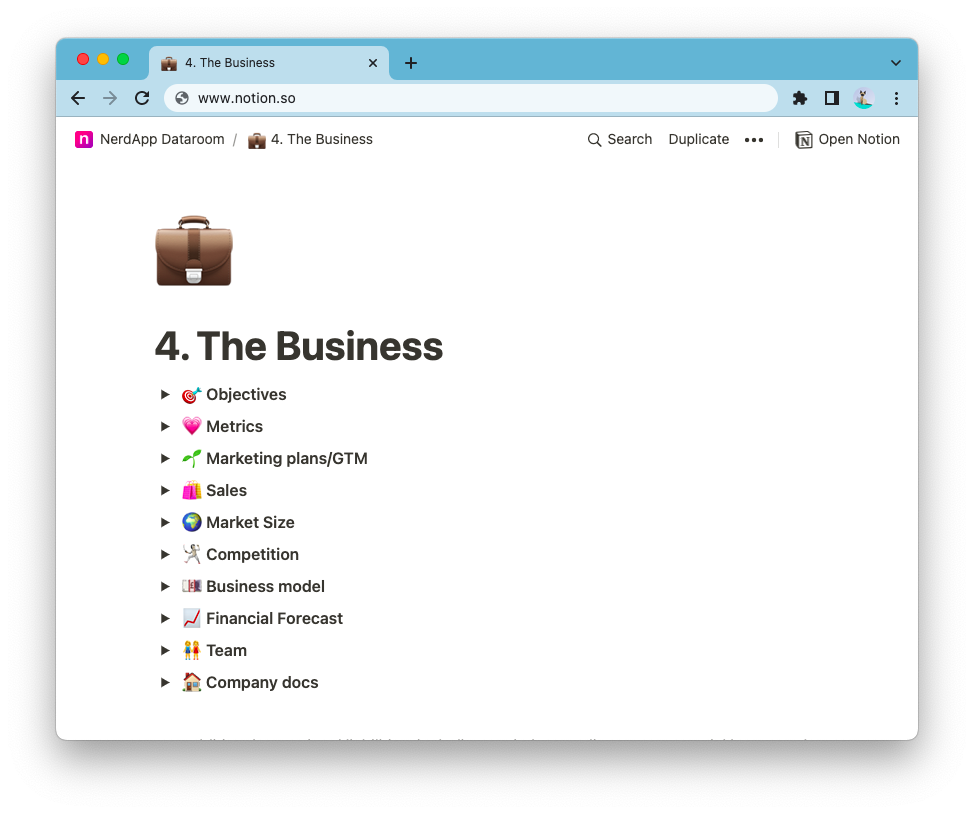This screenshot has width=974, height=814.
Task: Click the NerdApp Dataroom workspace icon
Action: point(84,139)
